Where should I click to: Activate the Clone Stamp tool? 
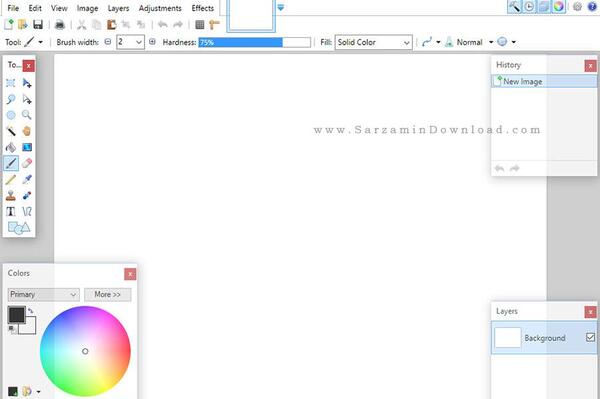pos(11,195)
